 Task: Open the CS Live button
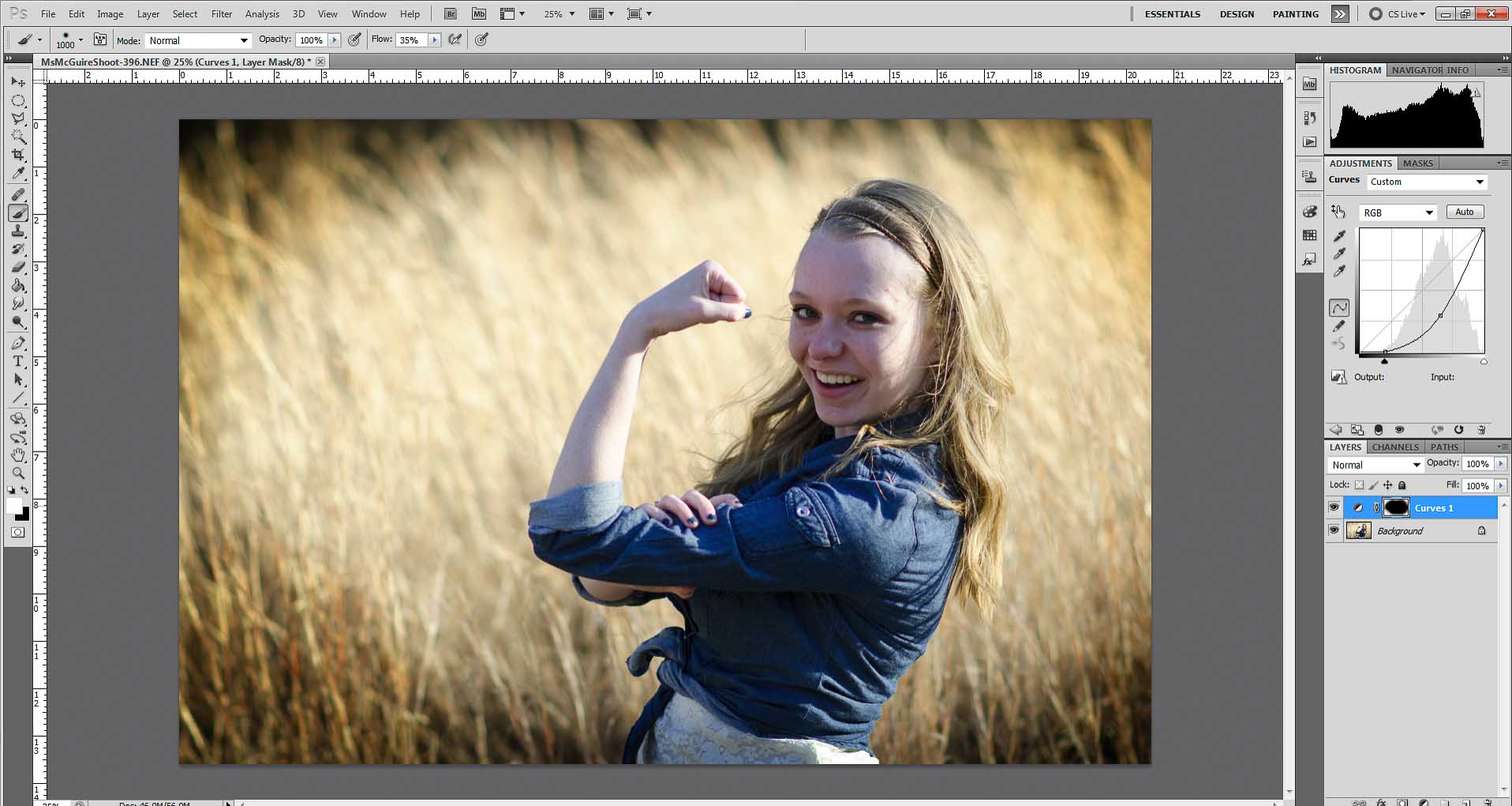point(1398,14)
